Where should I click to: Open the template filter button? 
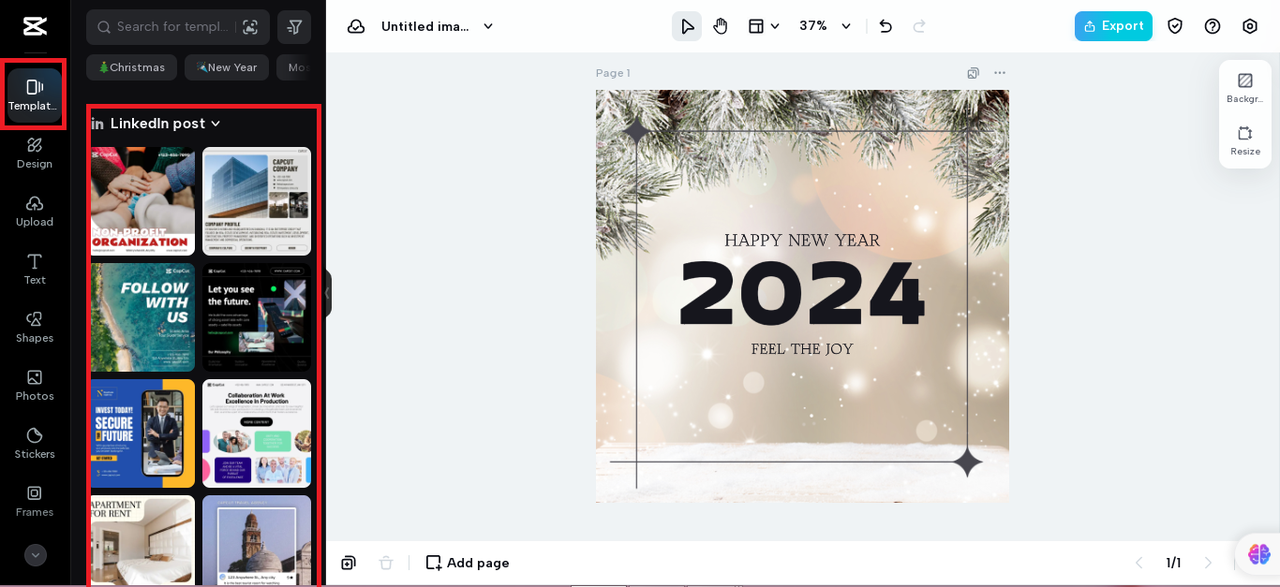(x=294, y=27)
